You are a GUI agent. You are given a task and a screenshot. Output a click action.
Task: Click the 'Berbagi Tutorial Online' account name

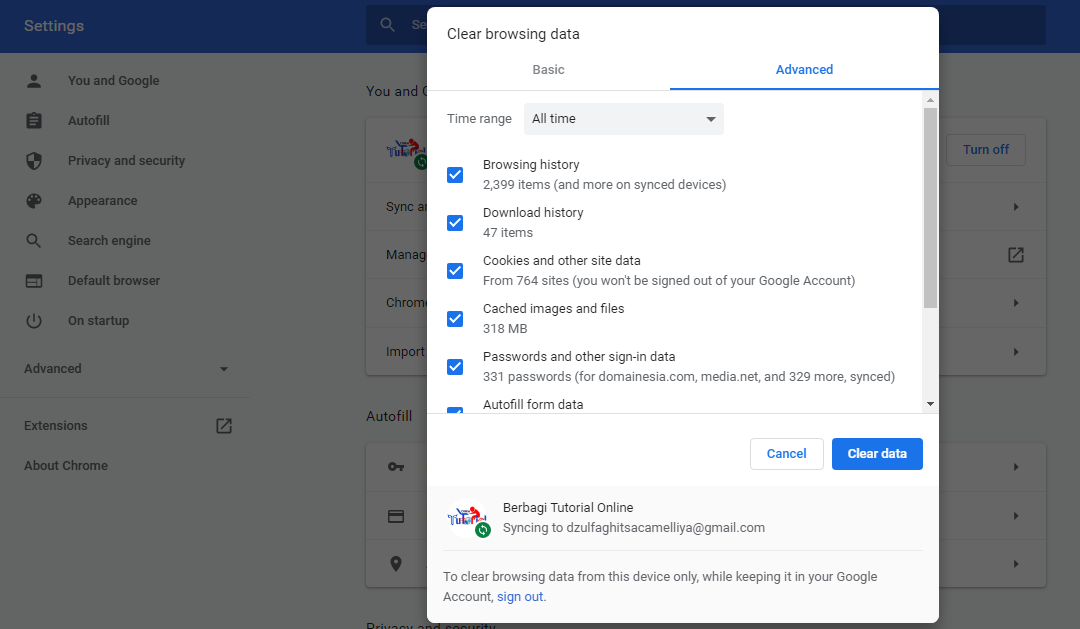point(568,508)
